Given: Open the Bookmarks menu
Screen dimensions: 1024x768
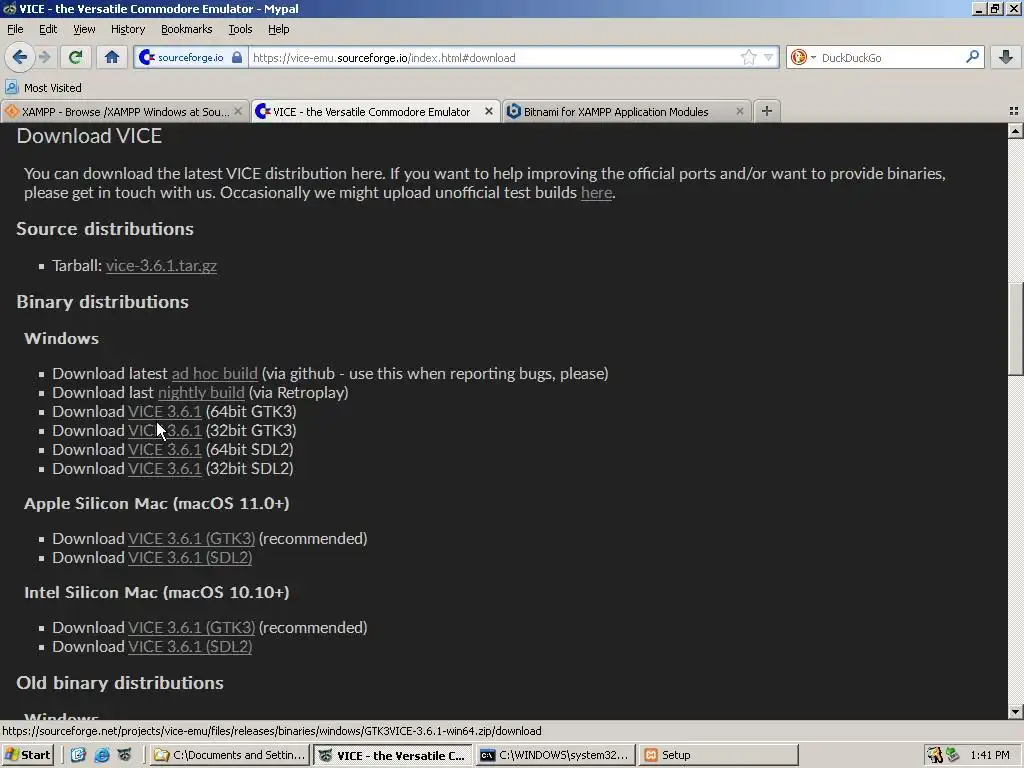Looking at the screenshot, I should pos(187,29).
